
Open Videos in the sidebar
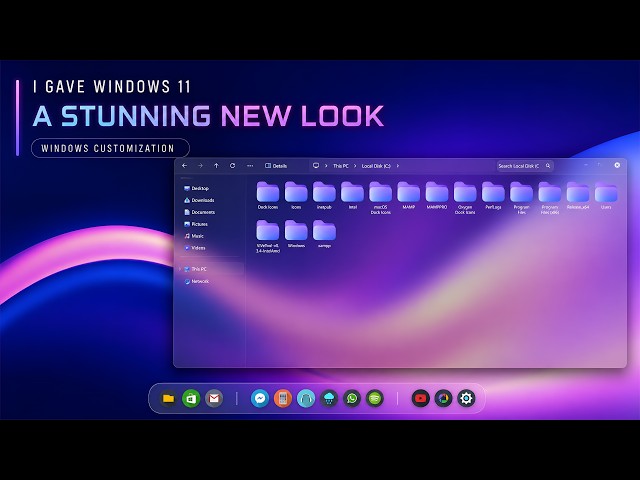pos(195,248)
